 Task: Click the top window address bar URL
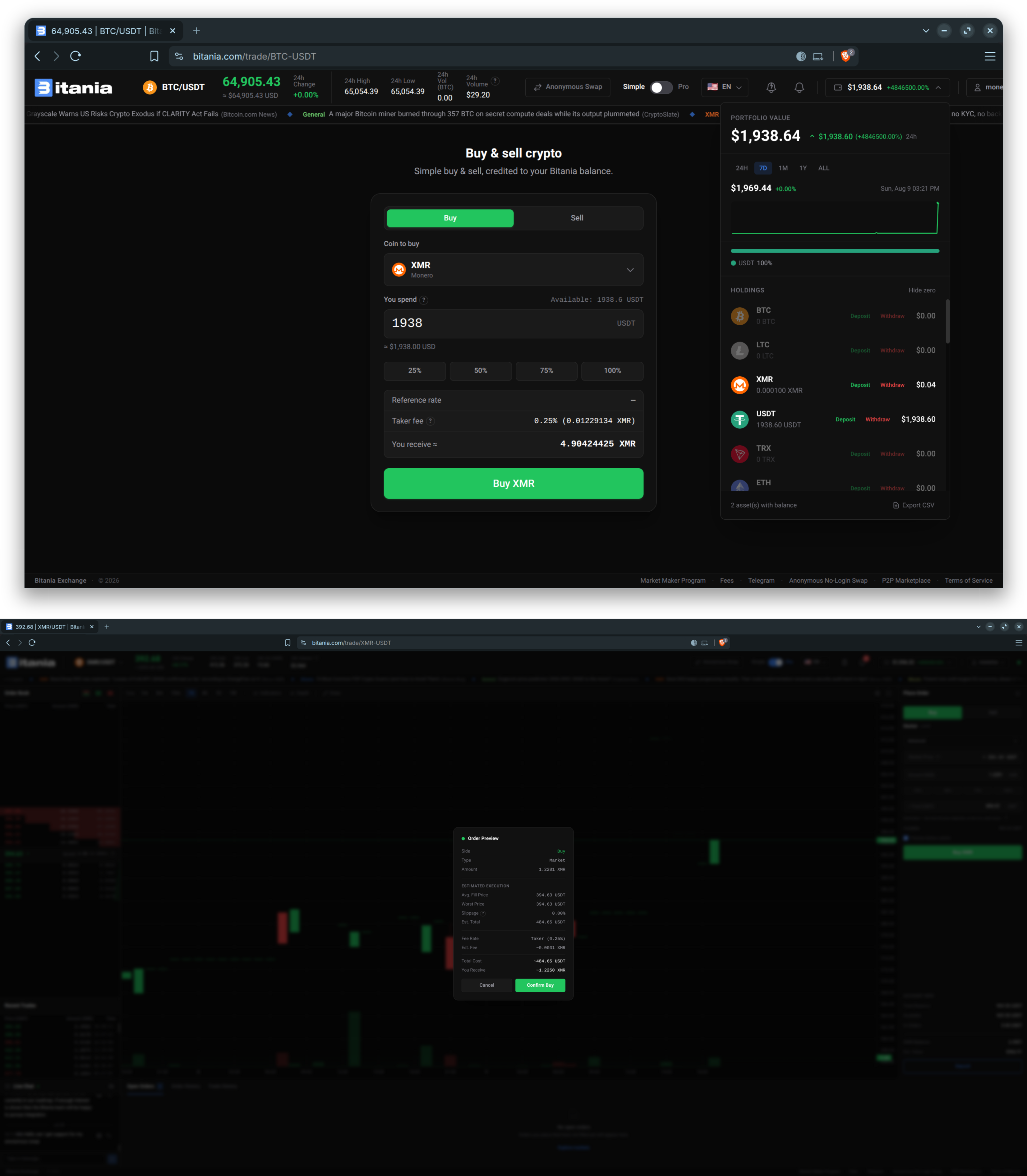255,56
